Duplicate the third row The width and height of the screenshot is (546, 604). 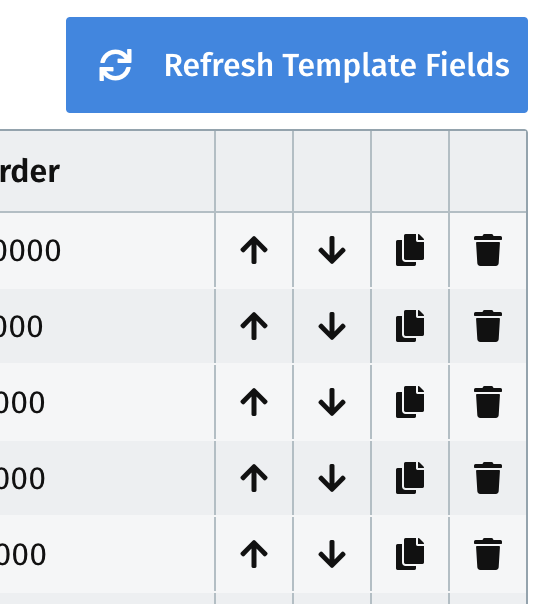click(410, 402)
